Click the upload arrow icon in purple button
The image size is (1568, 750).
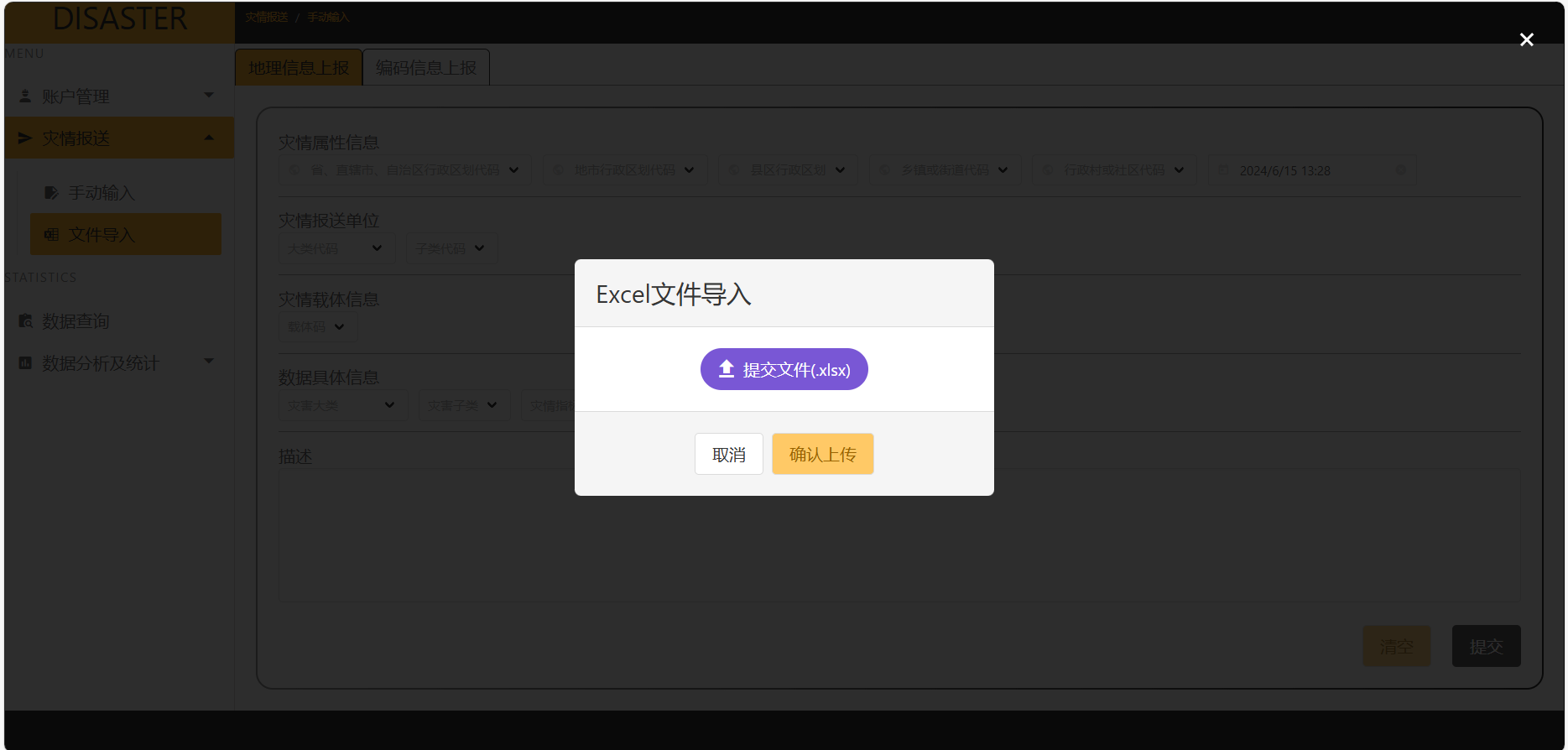tap(727, 368)
